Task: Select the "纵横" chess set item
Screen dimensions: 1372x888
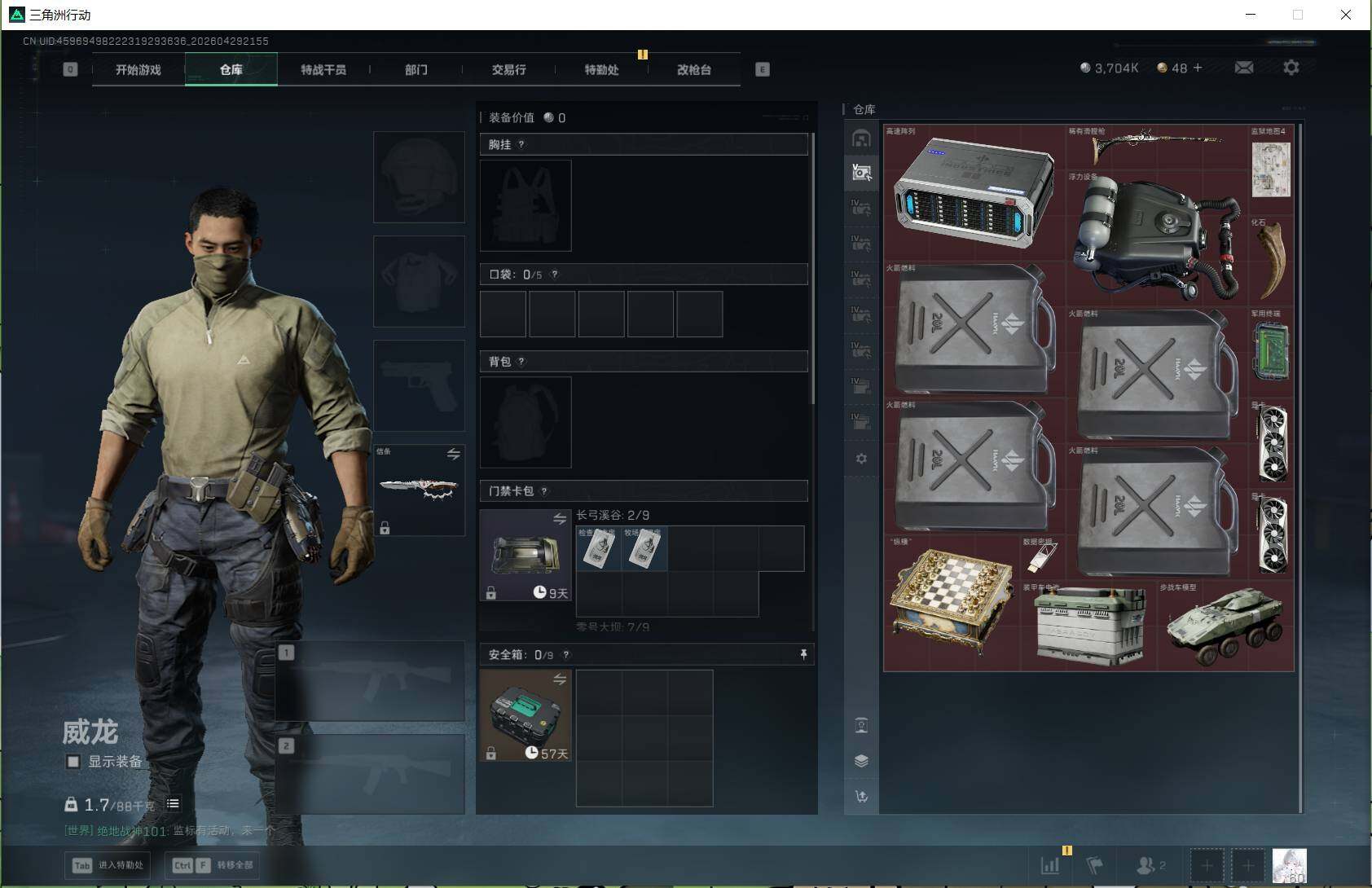Action: pyautogui.click(x=952, y=603)
